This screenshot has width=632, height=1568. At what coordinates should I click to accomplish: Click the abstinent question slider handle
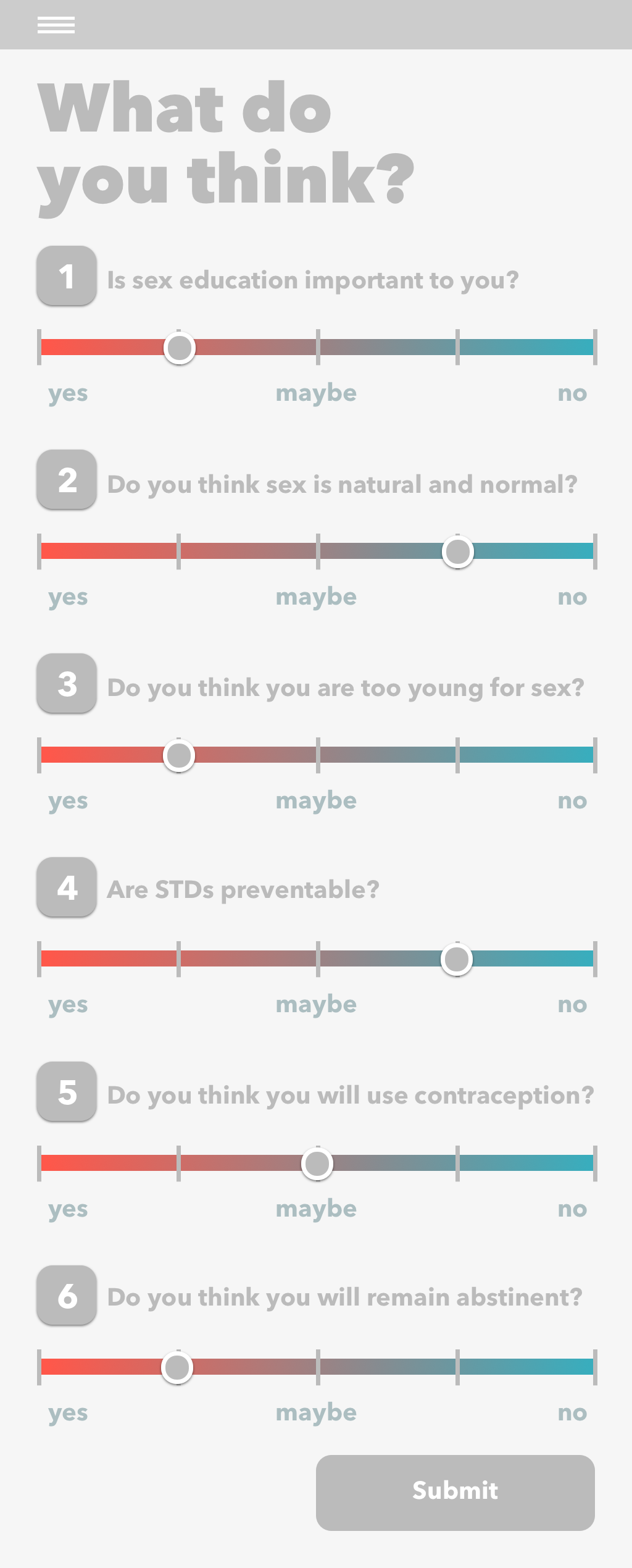click(x=177, y=1367)
